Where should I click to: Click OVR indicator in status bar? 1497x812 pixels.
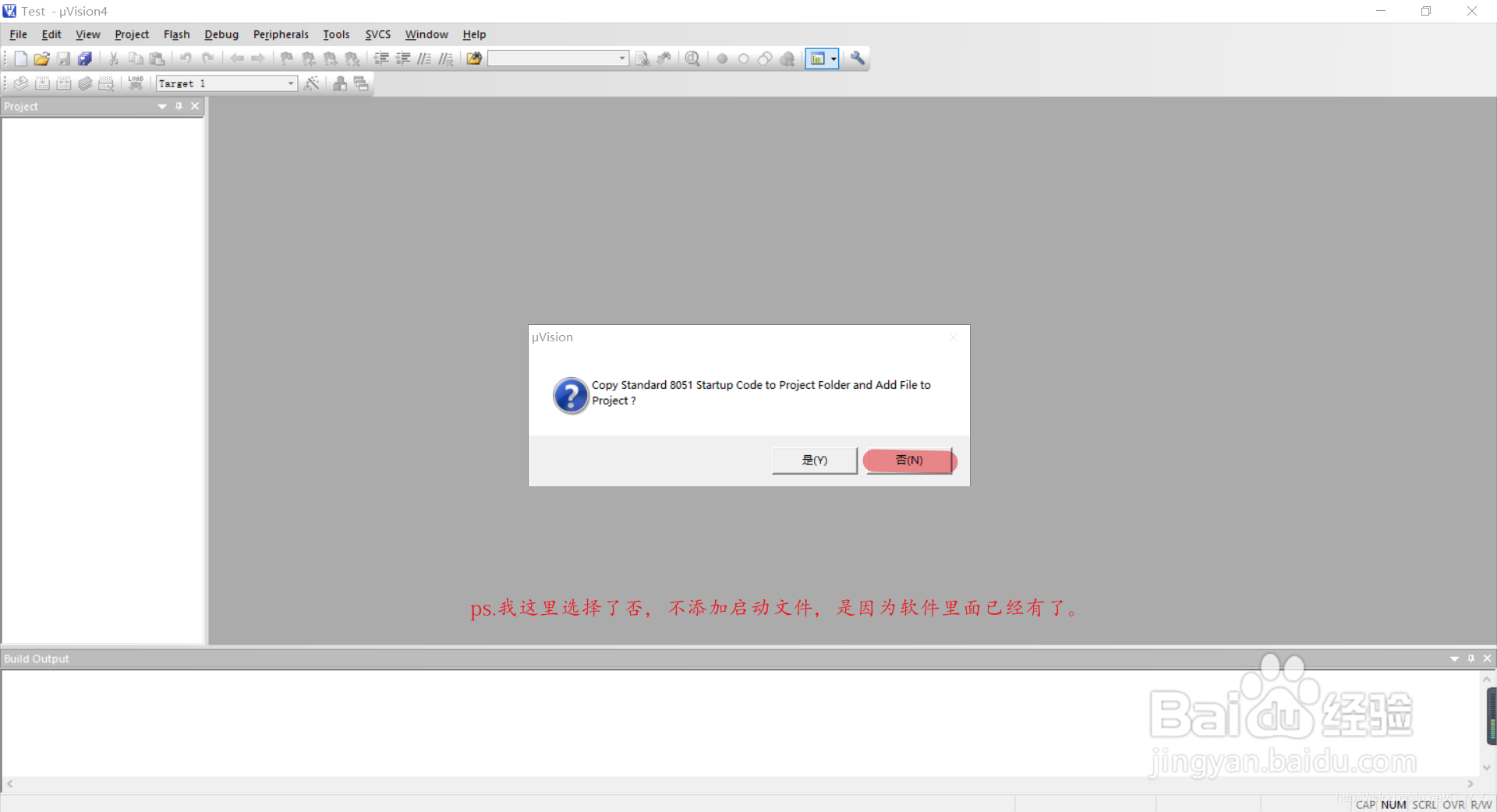click(1453, 805)
